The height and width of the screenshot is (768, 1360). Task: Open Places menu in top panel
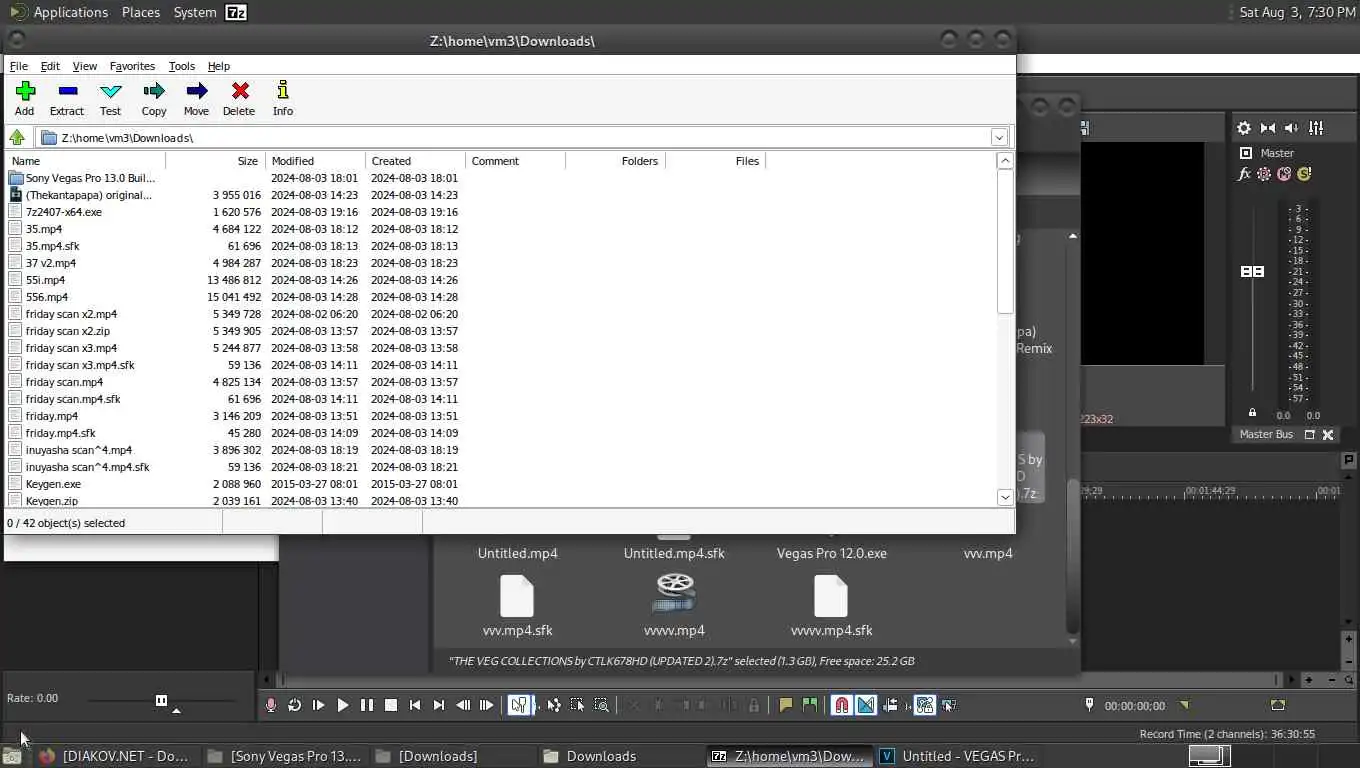[x=141, y=12]
